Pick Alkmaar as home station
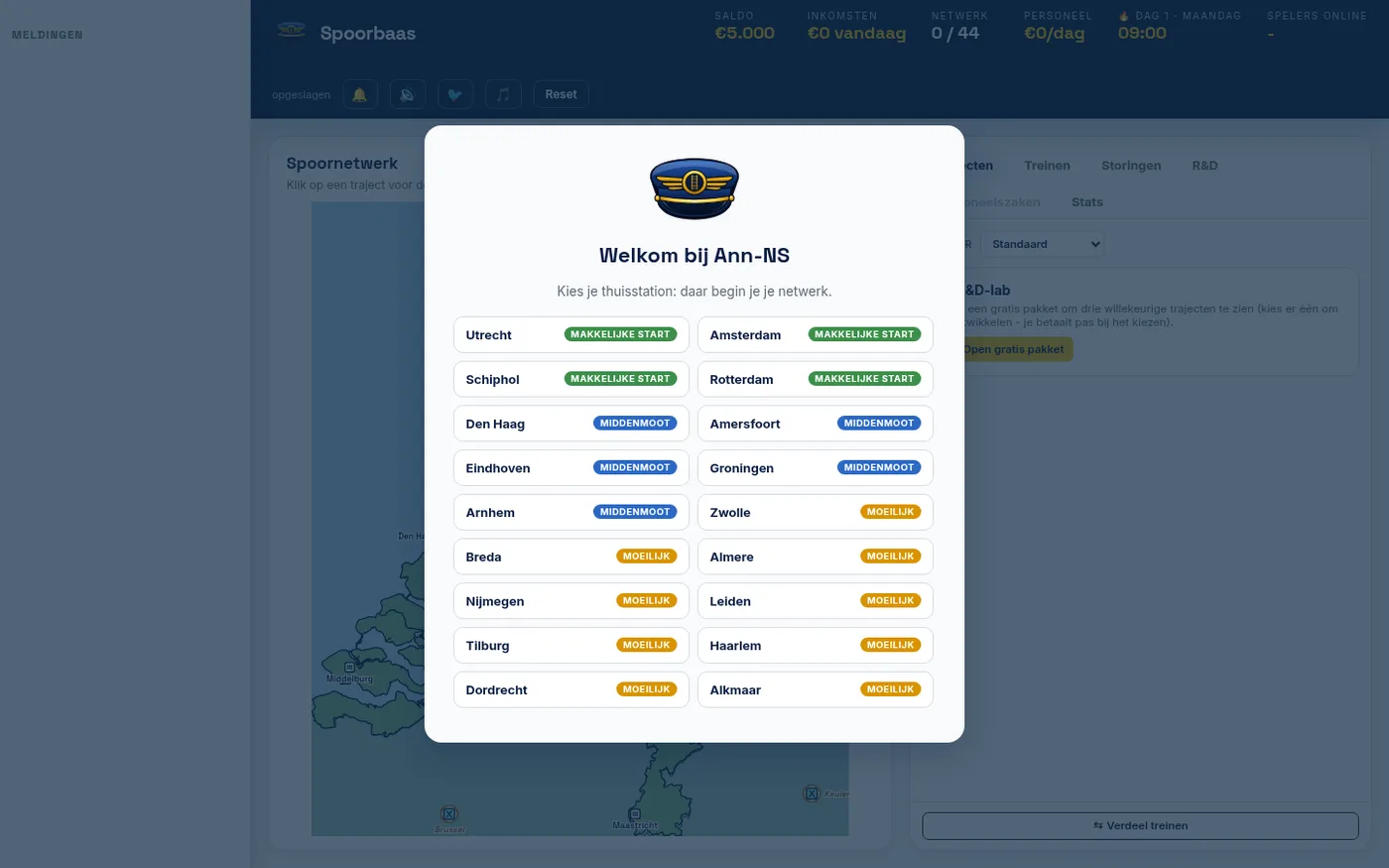The image size is (1389, 868). (x=816, y=689)
